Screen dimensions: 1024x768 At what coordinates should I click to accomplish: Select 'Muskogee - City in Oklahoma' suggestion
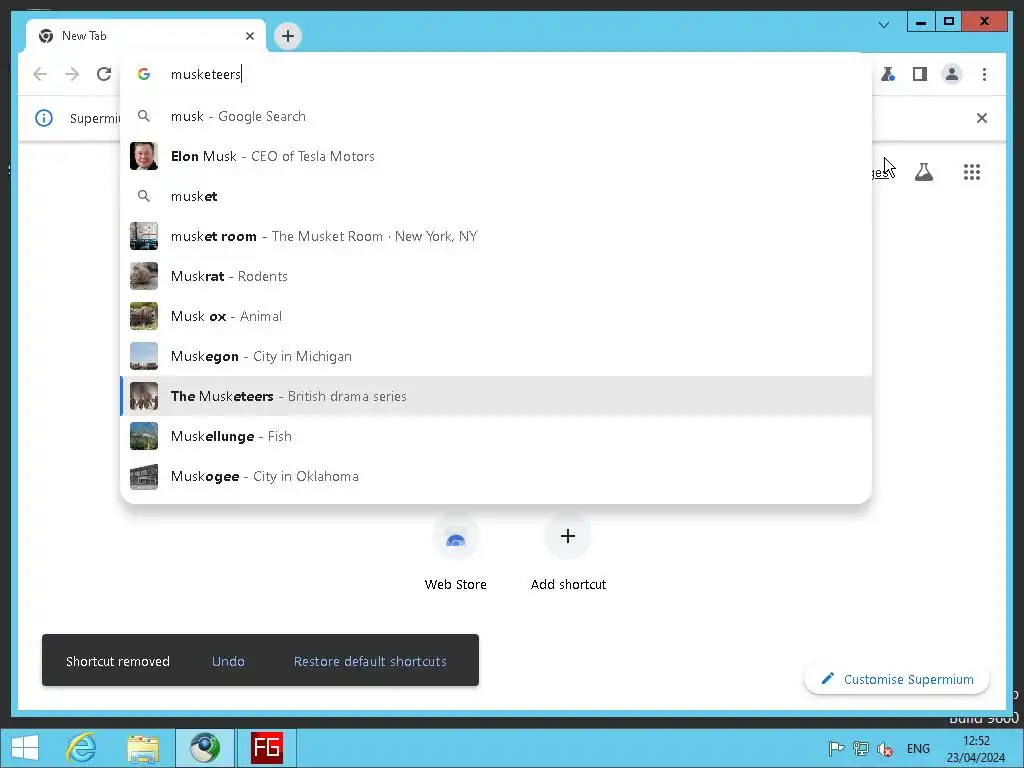(496, 476)
